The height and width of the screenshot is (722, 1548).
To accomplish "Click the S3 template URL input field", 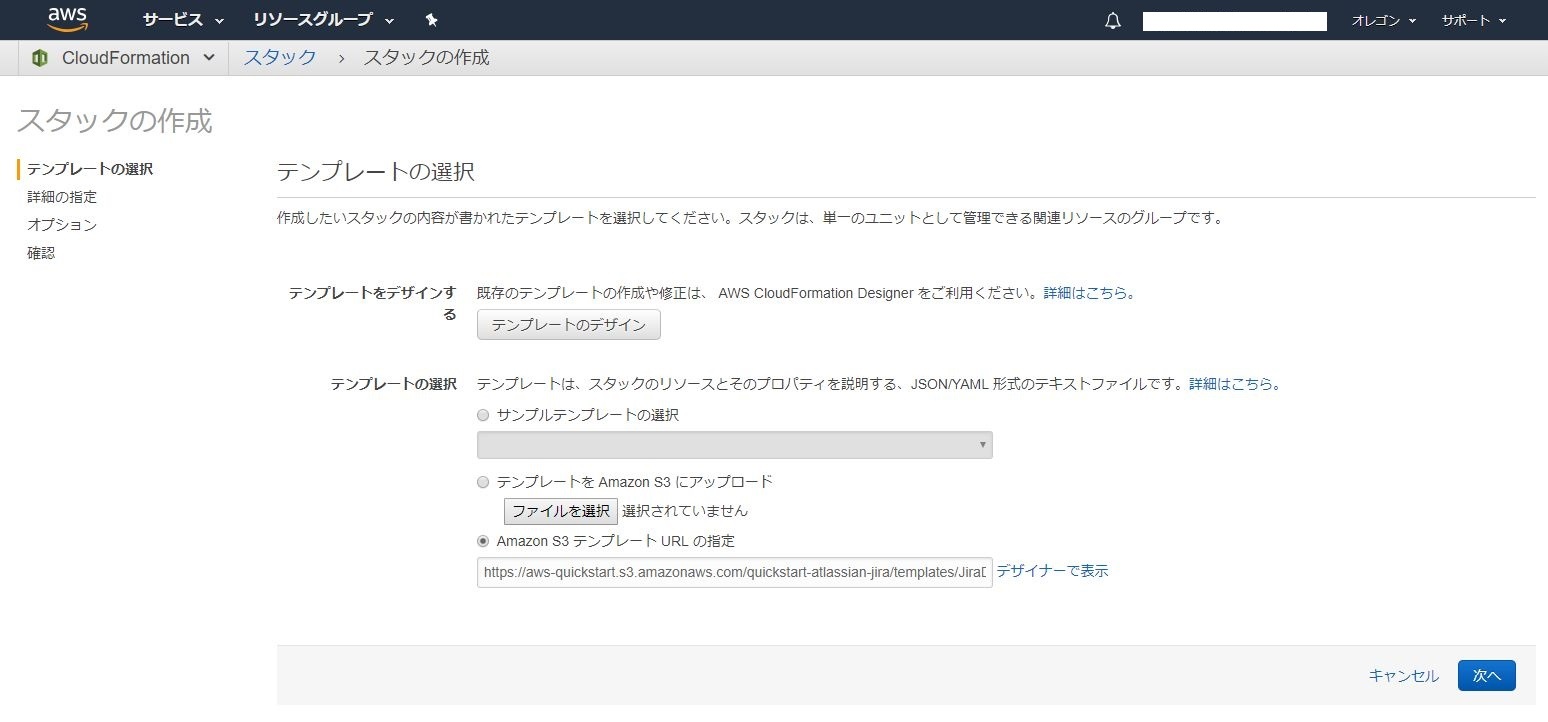I will [x=735, y=573].
